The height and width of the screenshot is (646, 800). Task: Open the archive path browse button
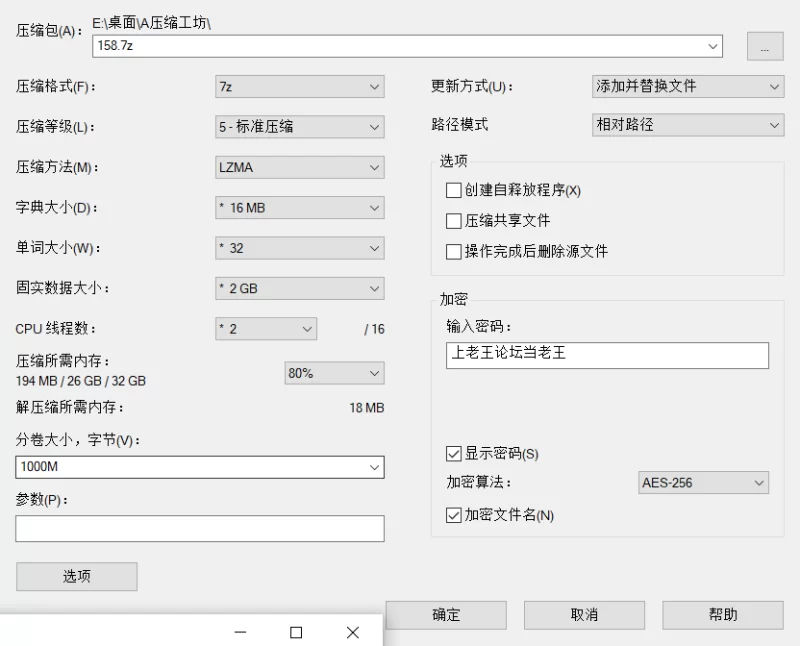(765, 46)
